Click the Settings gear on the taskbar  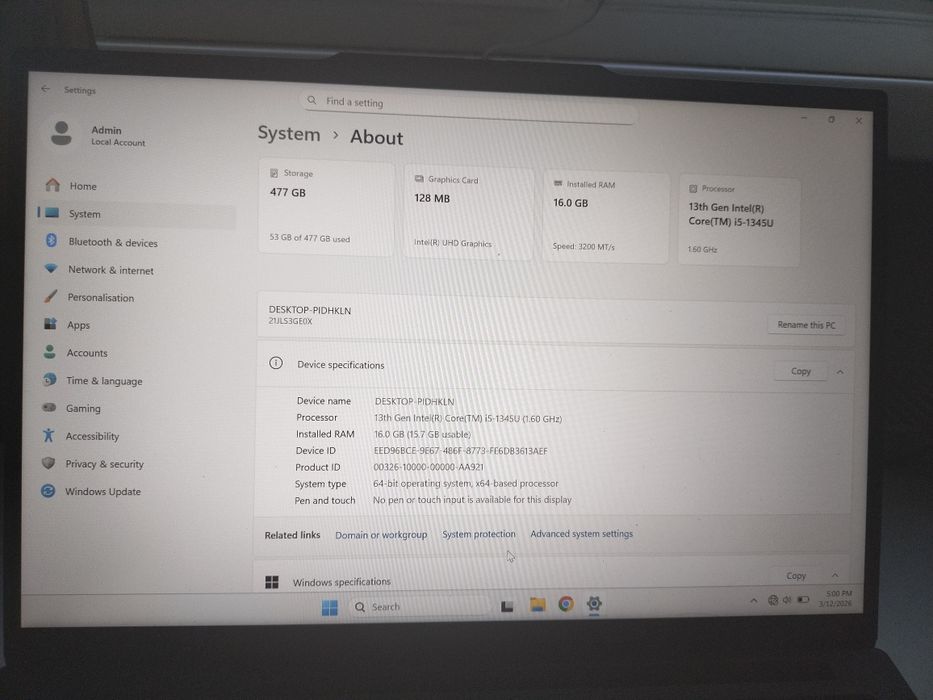(x=594, y=603)
